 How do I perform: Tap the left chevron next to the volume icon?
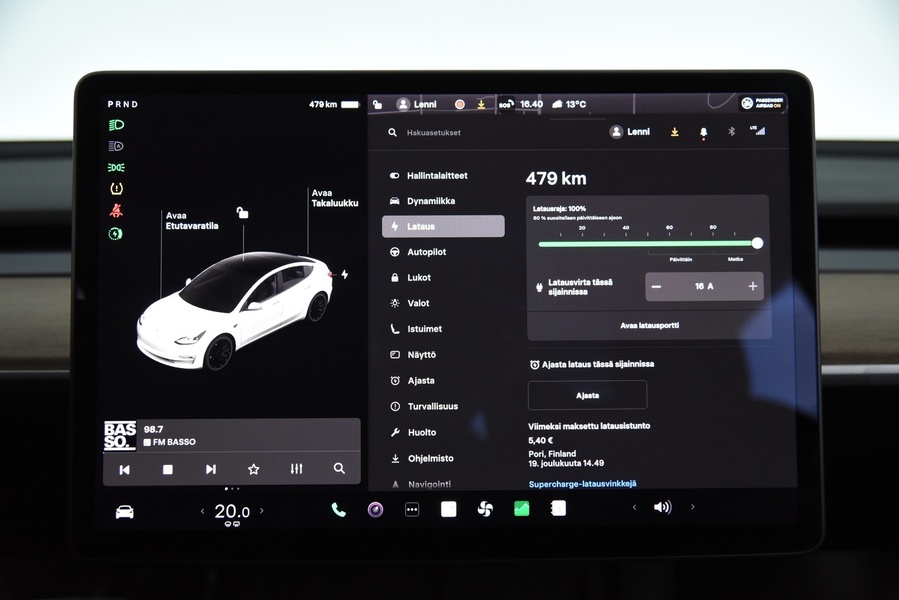[x=634, y=508]
